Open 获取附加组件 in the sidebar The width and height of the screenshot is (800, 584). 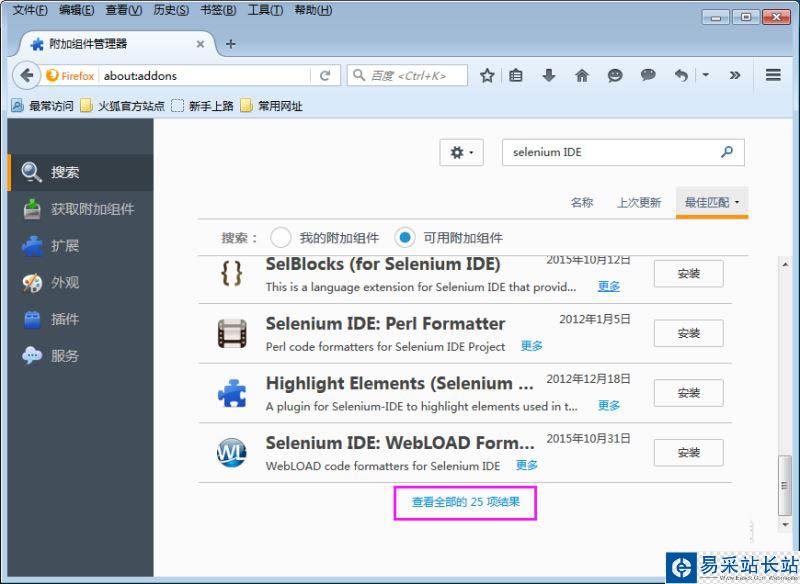click(81, 209)
